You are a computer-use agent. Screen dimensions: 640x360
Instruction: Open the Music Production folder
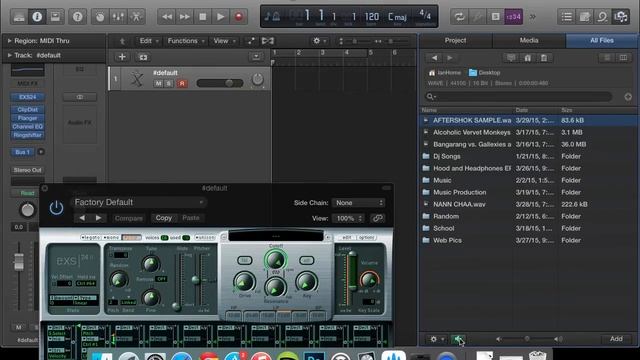click(529, 192)
